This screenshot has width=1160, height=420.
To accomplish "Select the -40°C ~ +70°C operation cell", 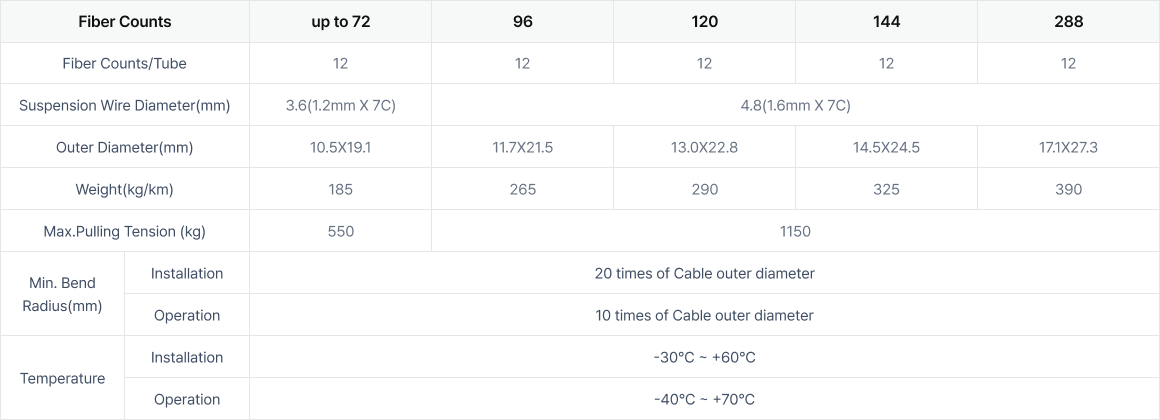I will tap(704, 399).
